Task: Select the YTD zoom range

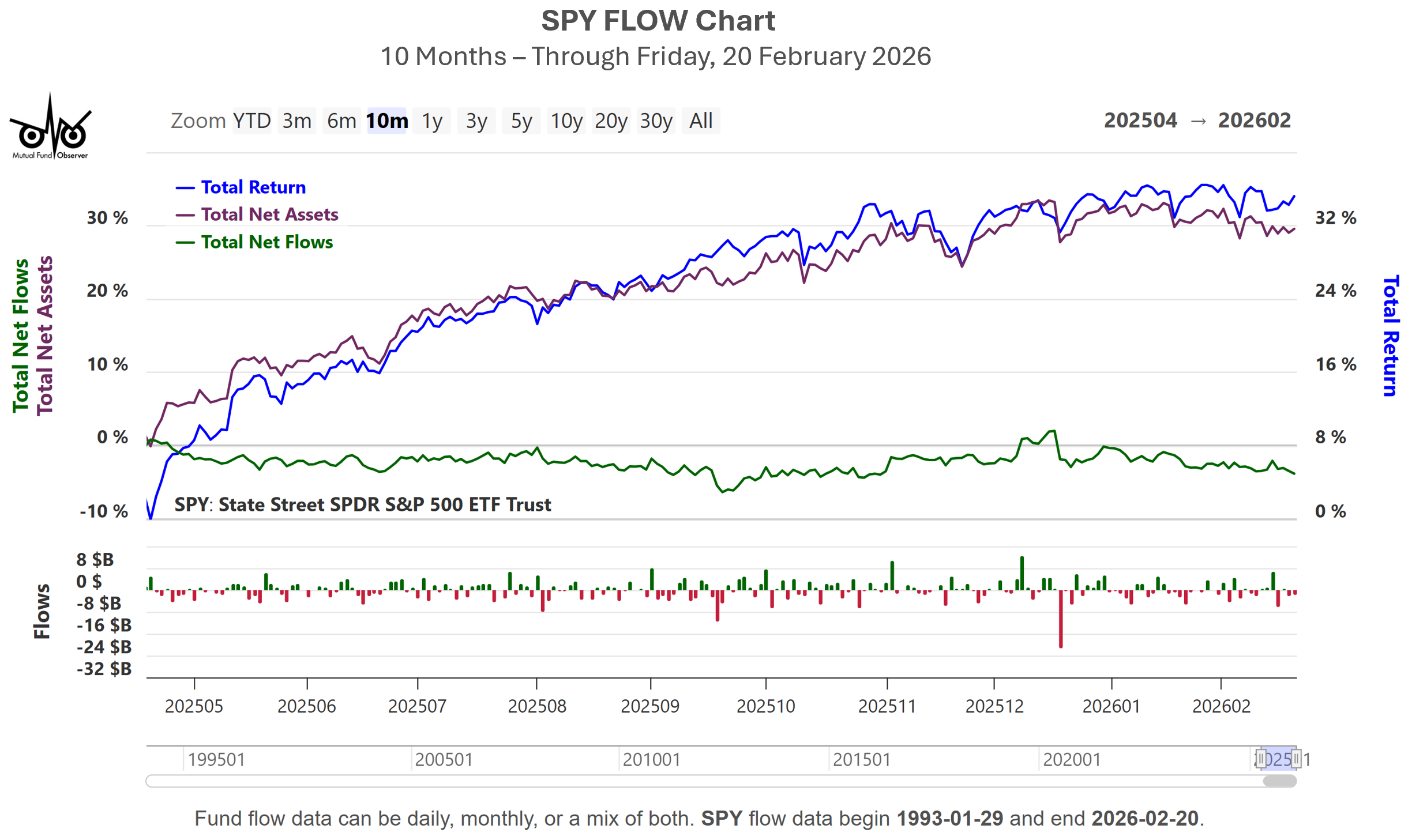Action: [x=251, y=121]
